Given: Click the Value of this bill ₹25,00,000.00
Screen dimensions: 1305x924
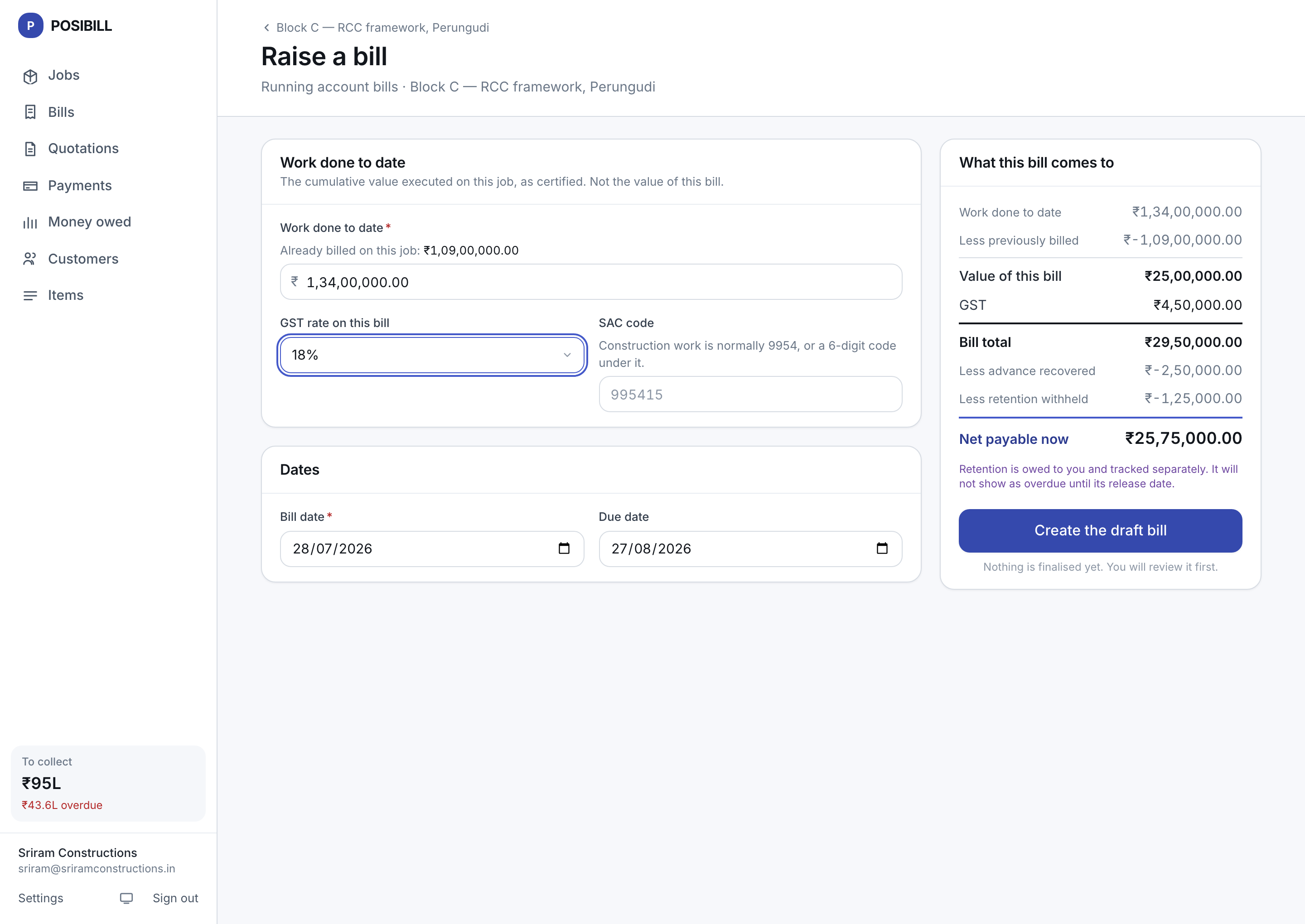Looking at the screenshot, I should [1193, 276].
